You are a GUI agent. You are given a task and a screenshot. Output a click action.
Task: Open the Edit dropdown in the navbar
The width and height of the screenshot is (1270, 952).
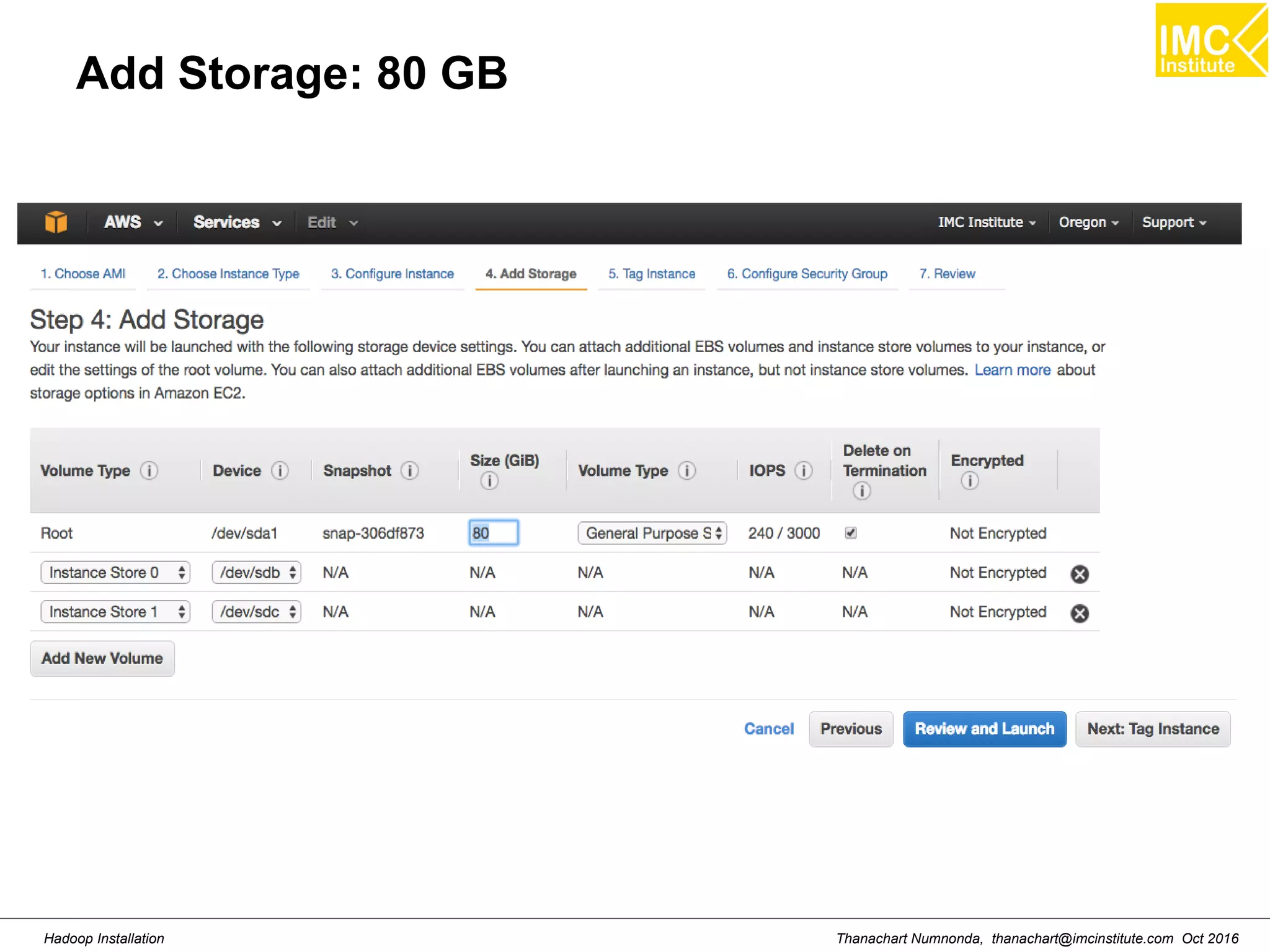pyautogui.click(x=333, y=222)
